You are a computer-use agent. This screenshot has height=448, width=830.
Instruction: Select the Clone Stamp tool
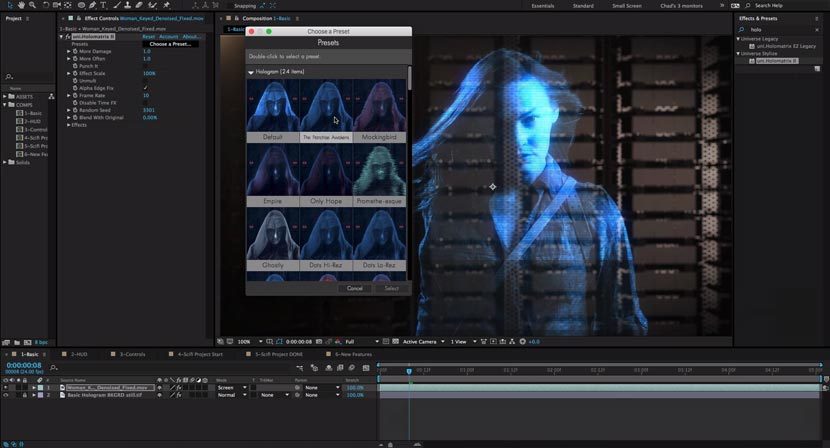tap(128, 5)
